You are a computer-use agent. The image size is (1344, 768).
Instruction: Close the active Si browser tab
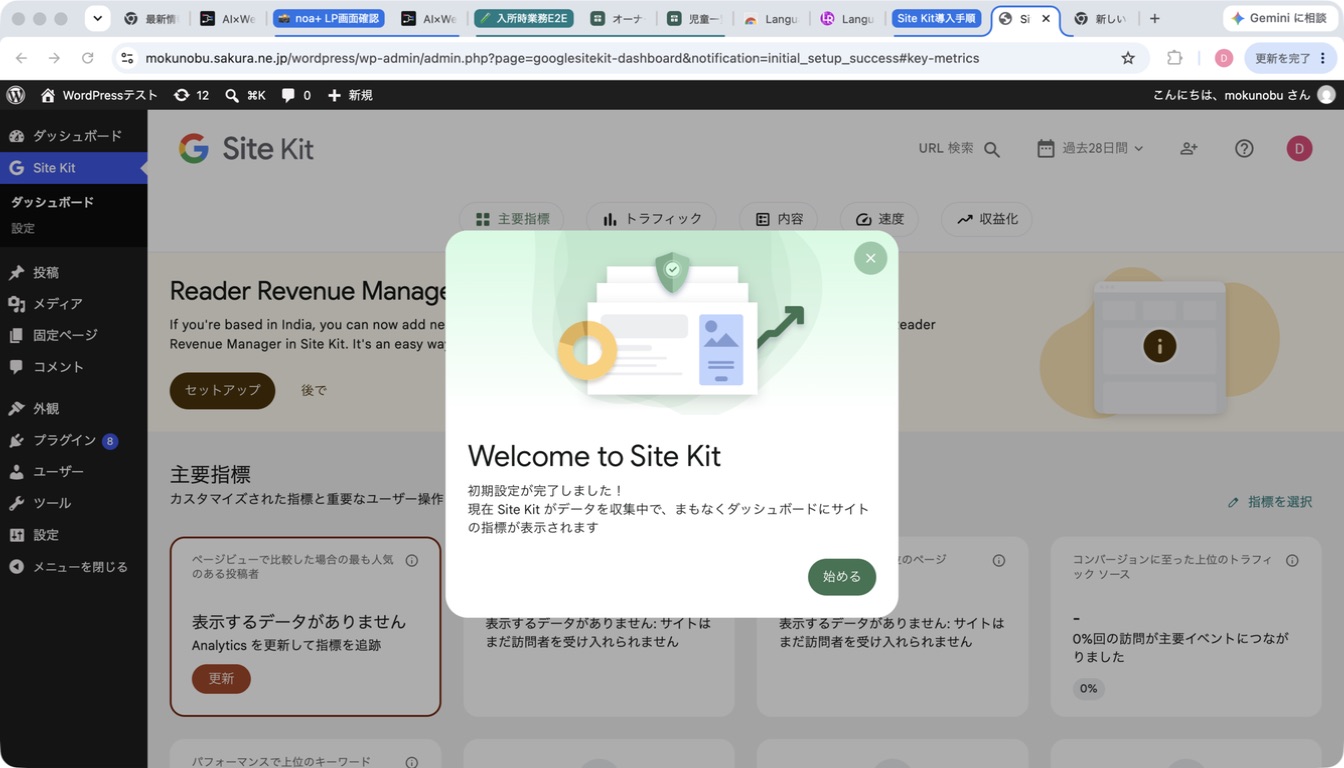1046,19
